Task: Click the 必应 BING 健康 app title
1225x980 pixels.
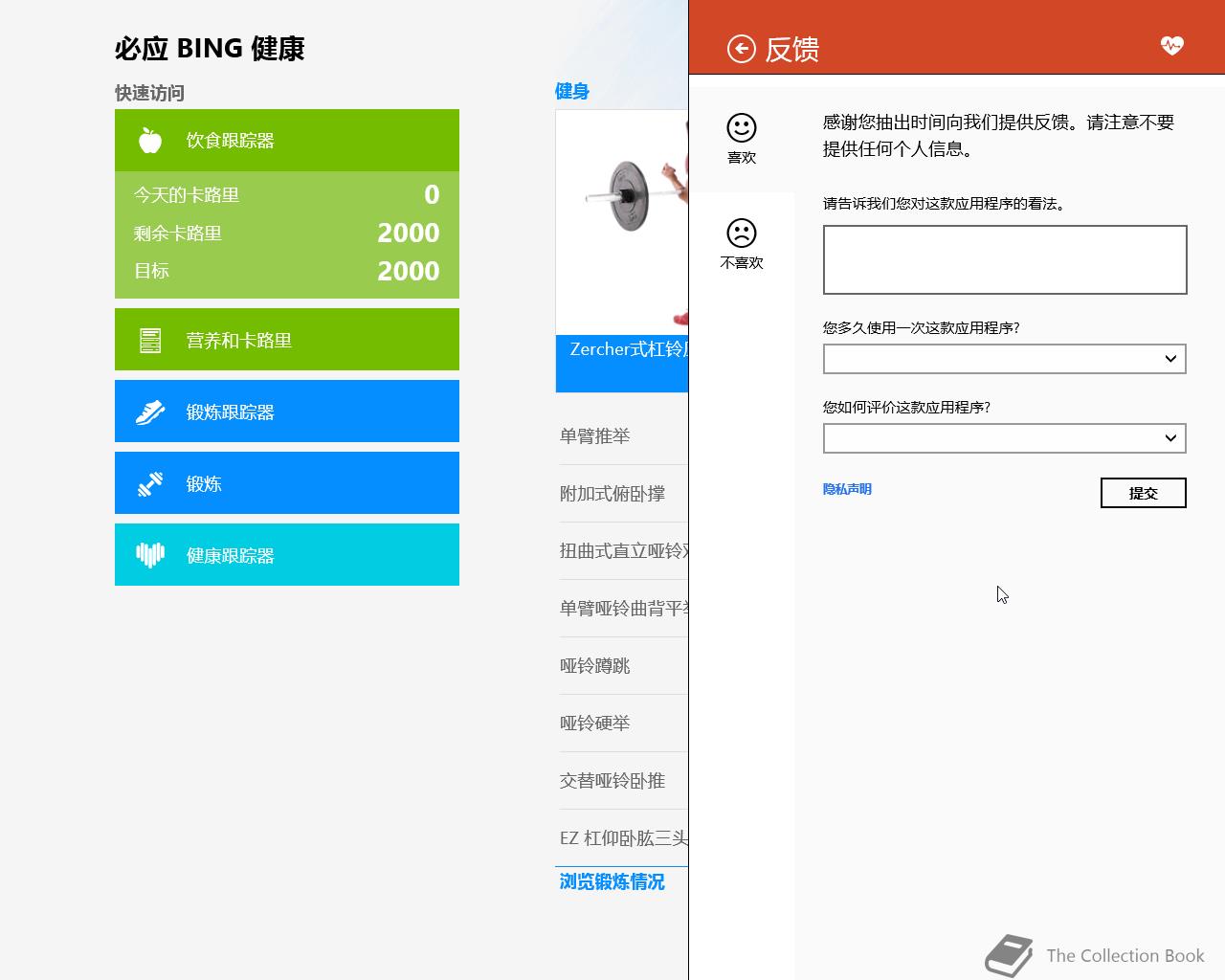Action: pos(210,49)
